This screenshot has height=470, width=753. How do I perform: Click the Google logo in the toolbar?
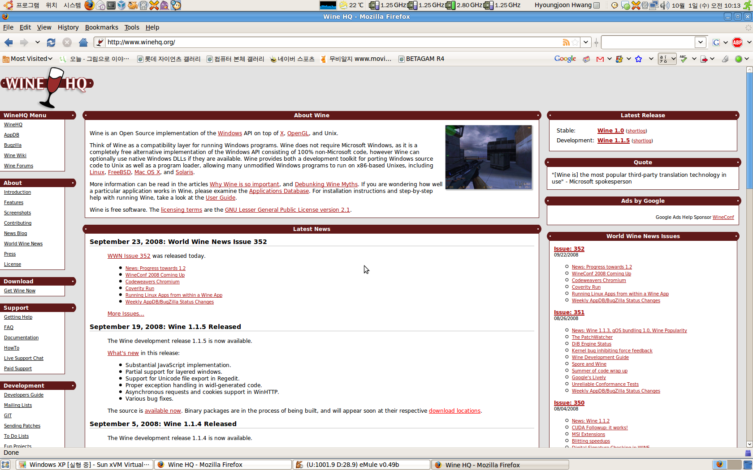pos(565,59)
